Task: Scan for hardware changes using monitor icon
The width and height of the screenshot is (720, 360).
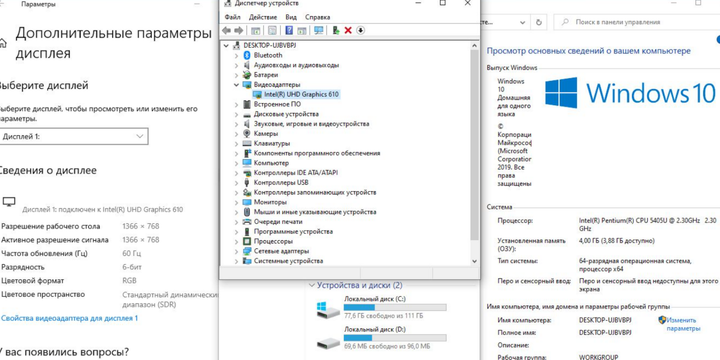Action: coord(319,30)
